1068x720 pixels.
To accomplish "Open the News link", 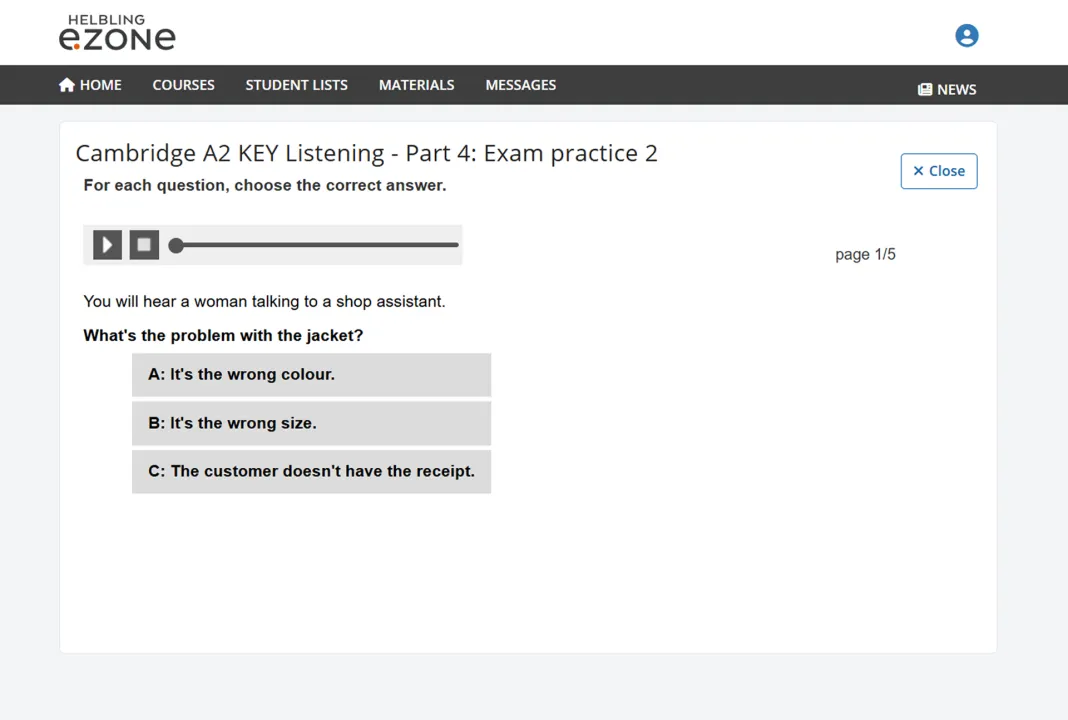I will pyautogui.click(x=956, y=90).
